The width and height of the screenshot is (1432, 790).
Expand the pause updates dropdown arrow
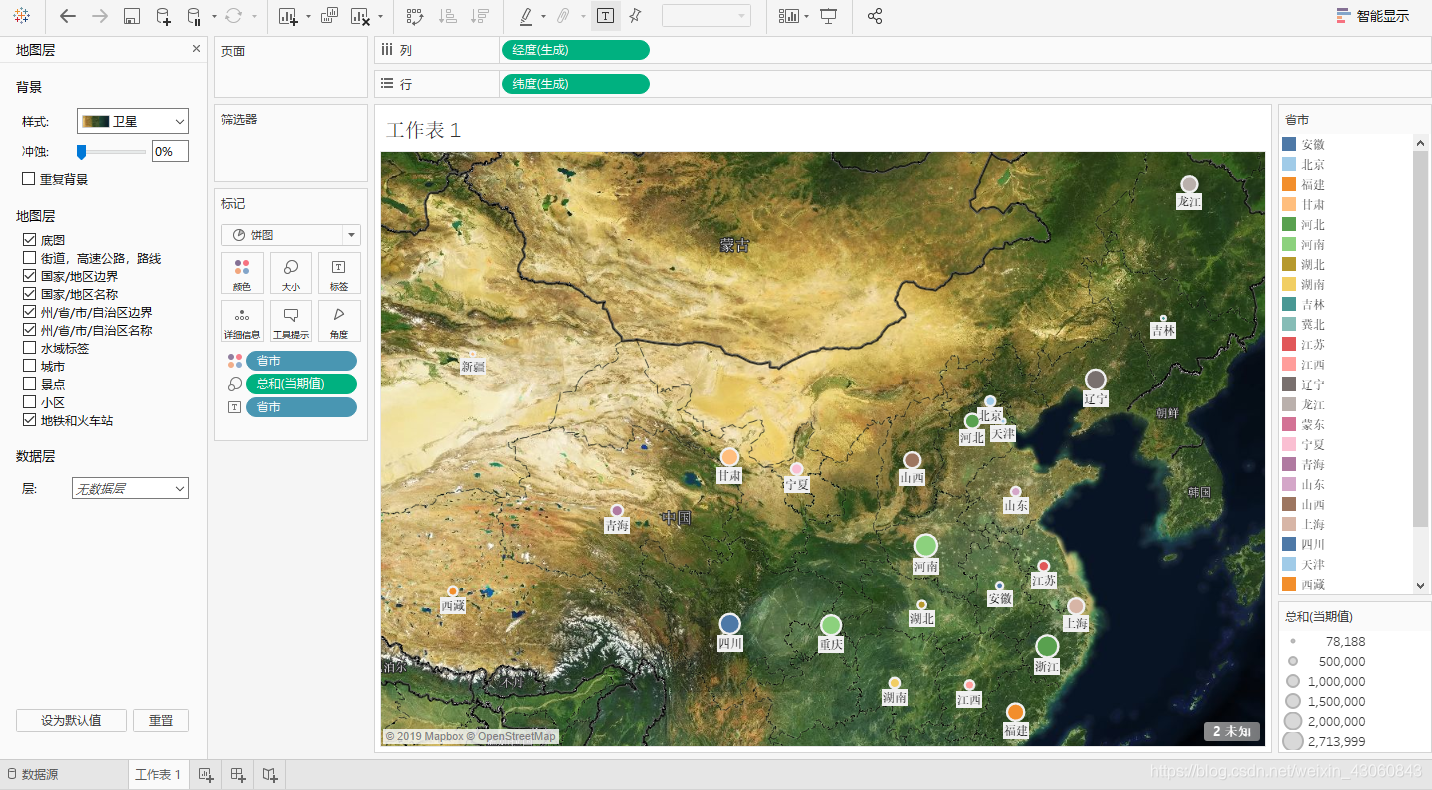(x=213, y=16)
